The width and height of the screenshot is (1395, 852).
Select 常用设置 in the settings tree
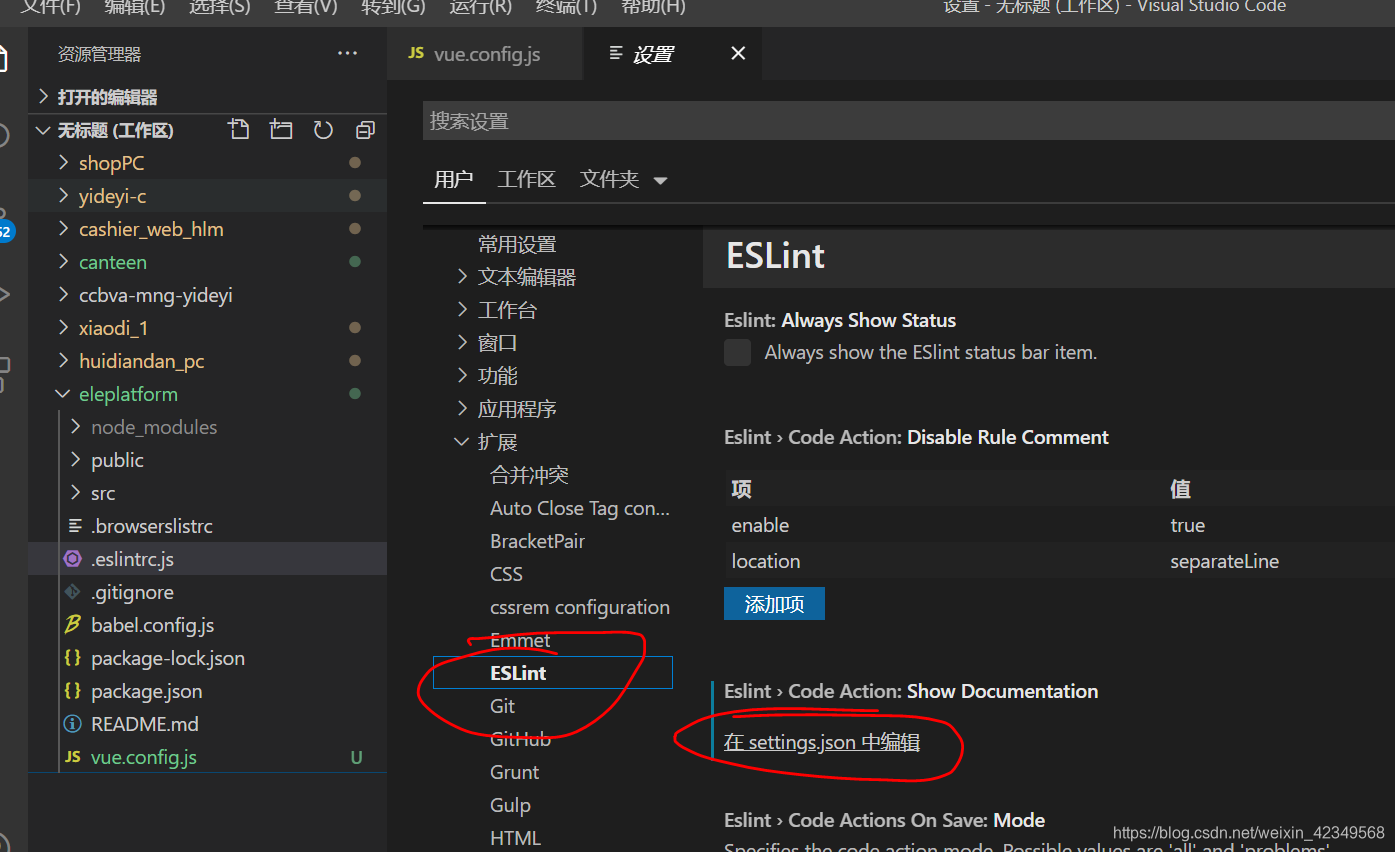pyautogui.click(x=517, y=244)
